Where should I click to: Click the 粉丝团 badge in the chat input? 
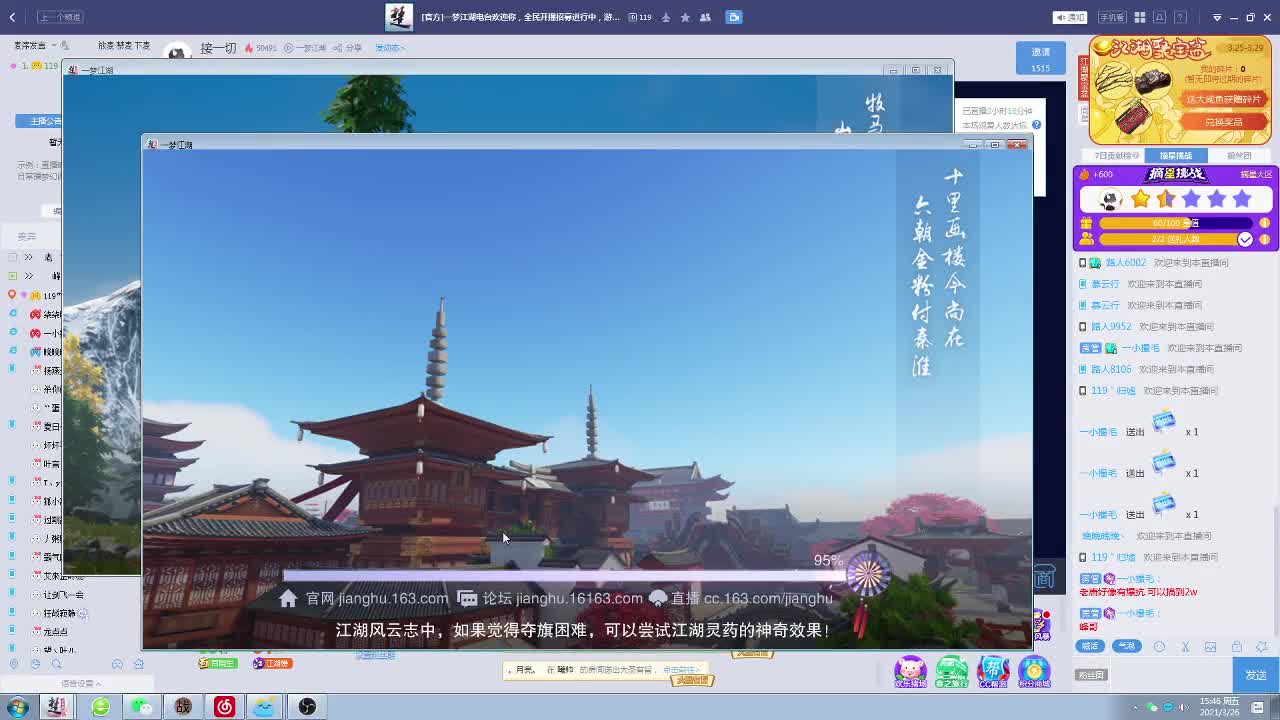pos(1091,675)
